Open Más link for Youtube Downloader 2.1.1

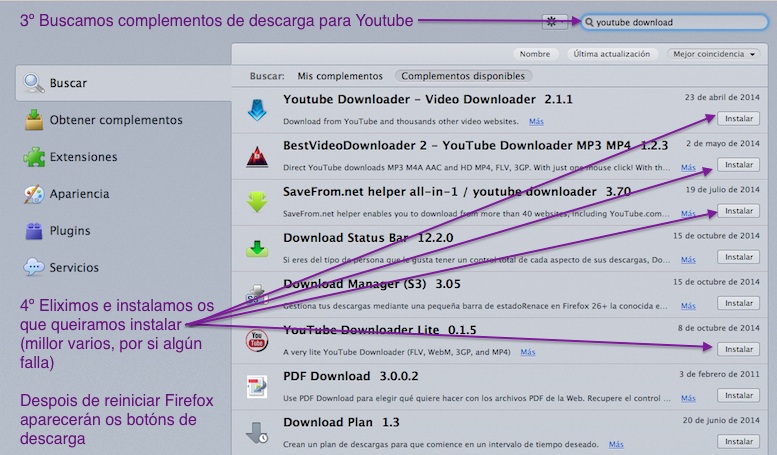(536, 121)
